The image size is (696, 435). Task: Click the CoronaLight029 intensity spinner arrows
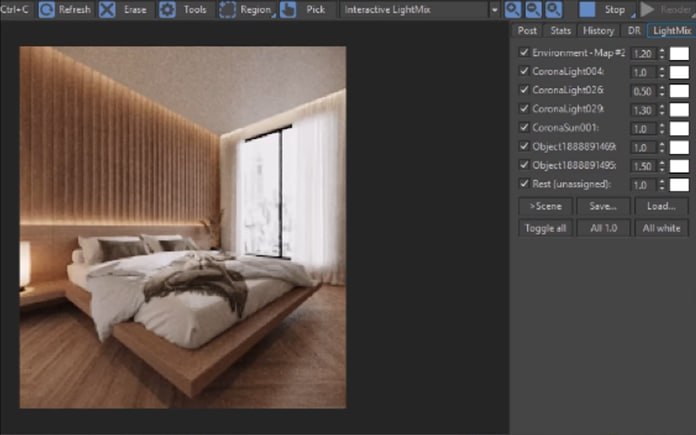pyautogui.click(x=662, y=110)
